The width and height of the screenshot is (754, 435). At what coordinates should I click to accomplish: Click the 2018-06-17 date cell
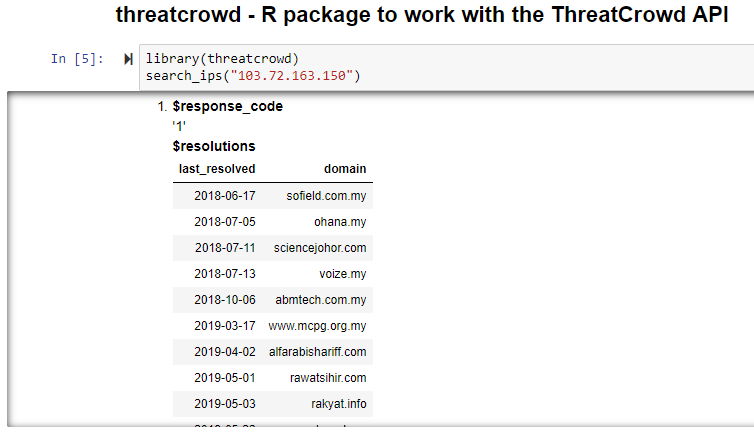[x=225, y=196]
